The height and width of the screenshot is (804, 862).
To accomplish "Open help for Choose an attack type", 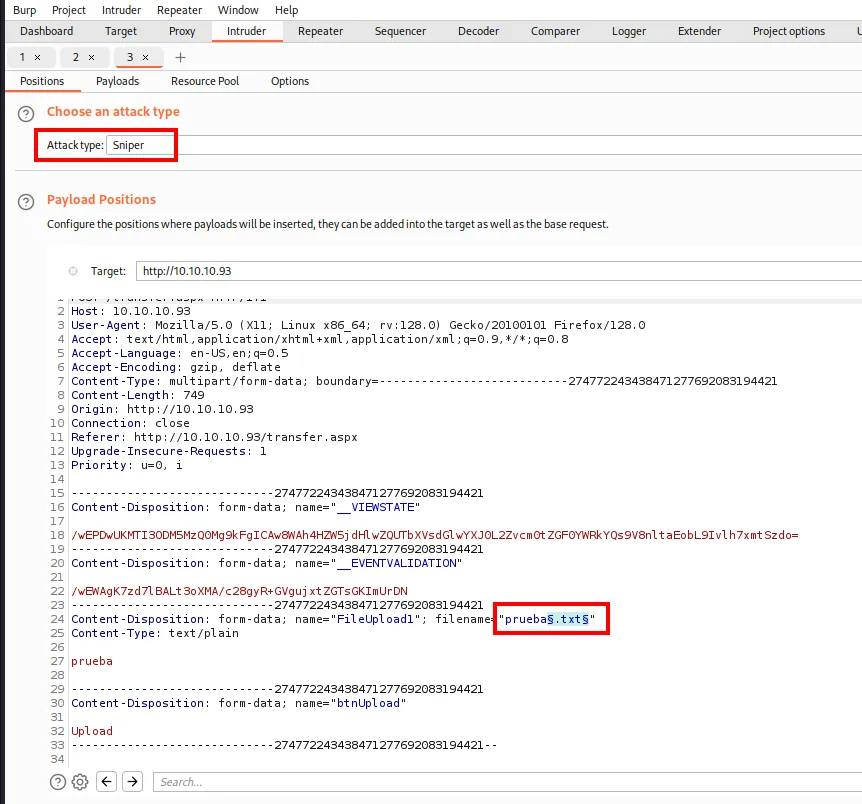I will click(26, 114).
